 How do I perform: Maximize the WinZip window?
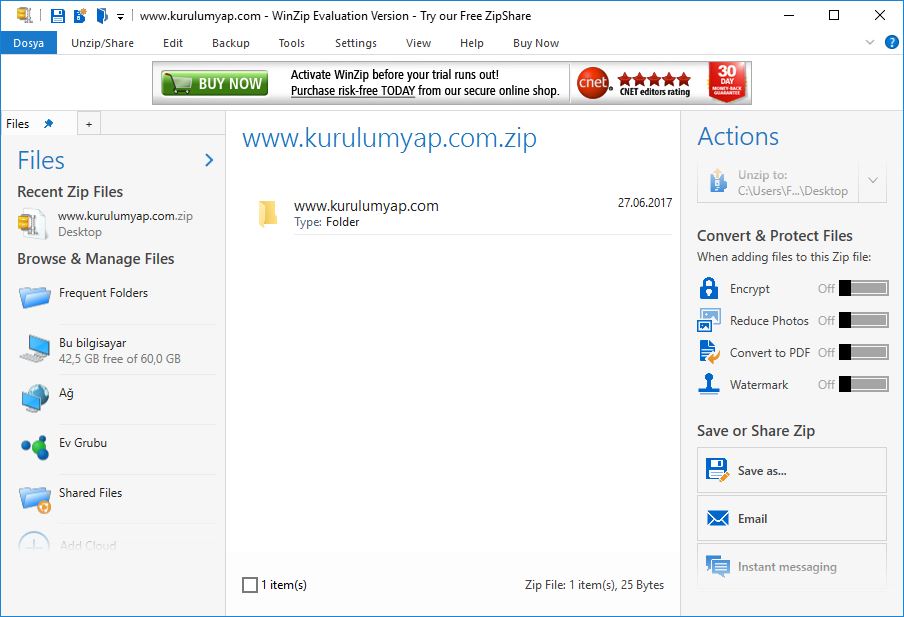tap(834, 16)
